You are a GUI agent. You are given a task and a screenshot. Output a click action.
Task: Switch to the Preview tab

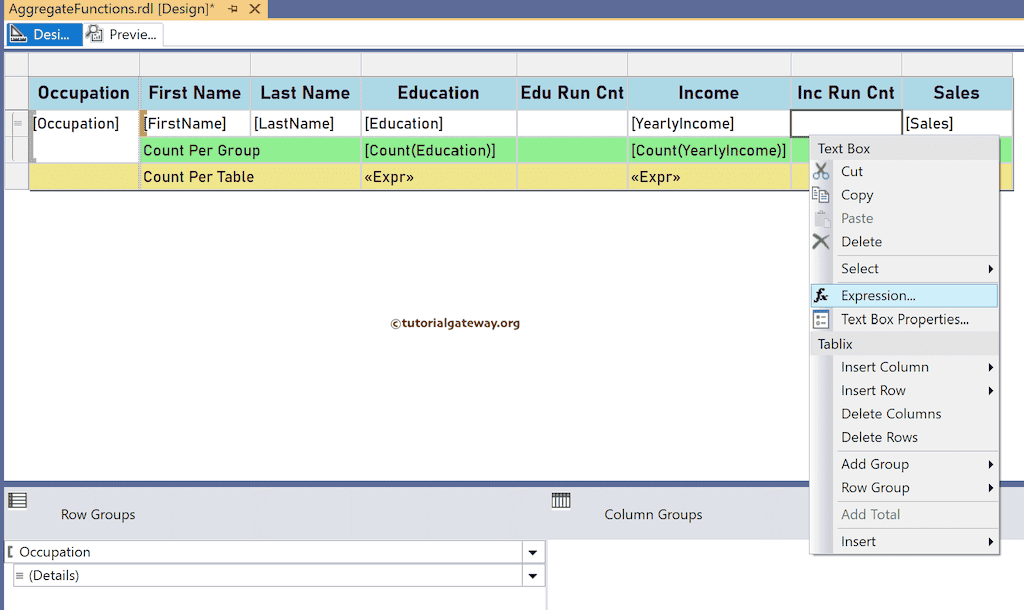coord(123,35)
